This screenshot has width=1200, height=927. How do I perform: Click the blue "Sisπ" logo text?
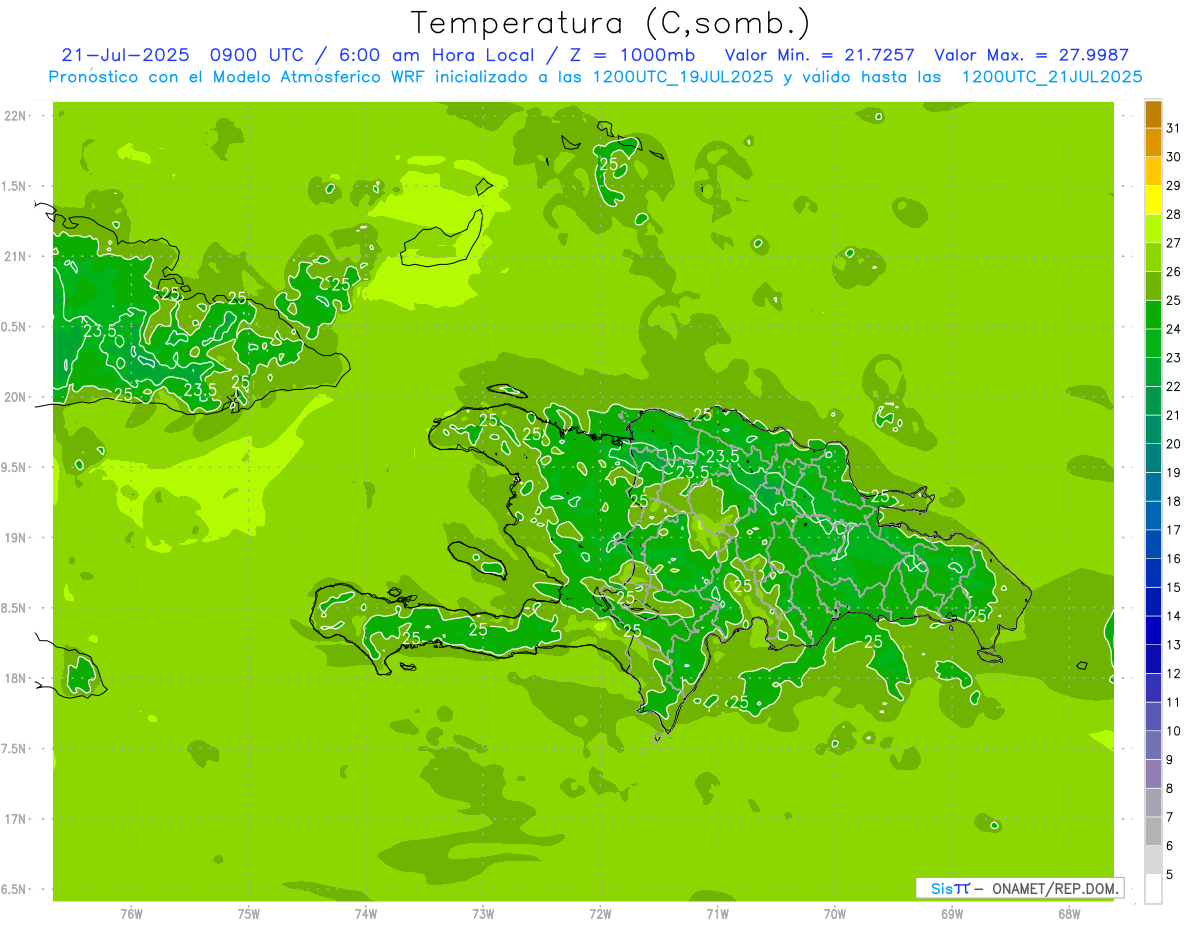tap(949, 888)
